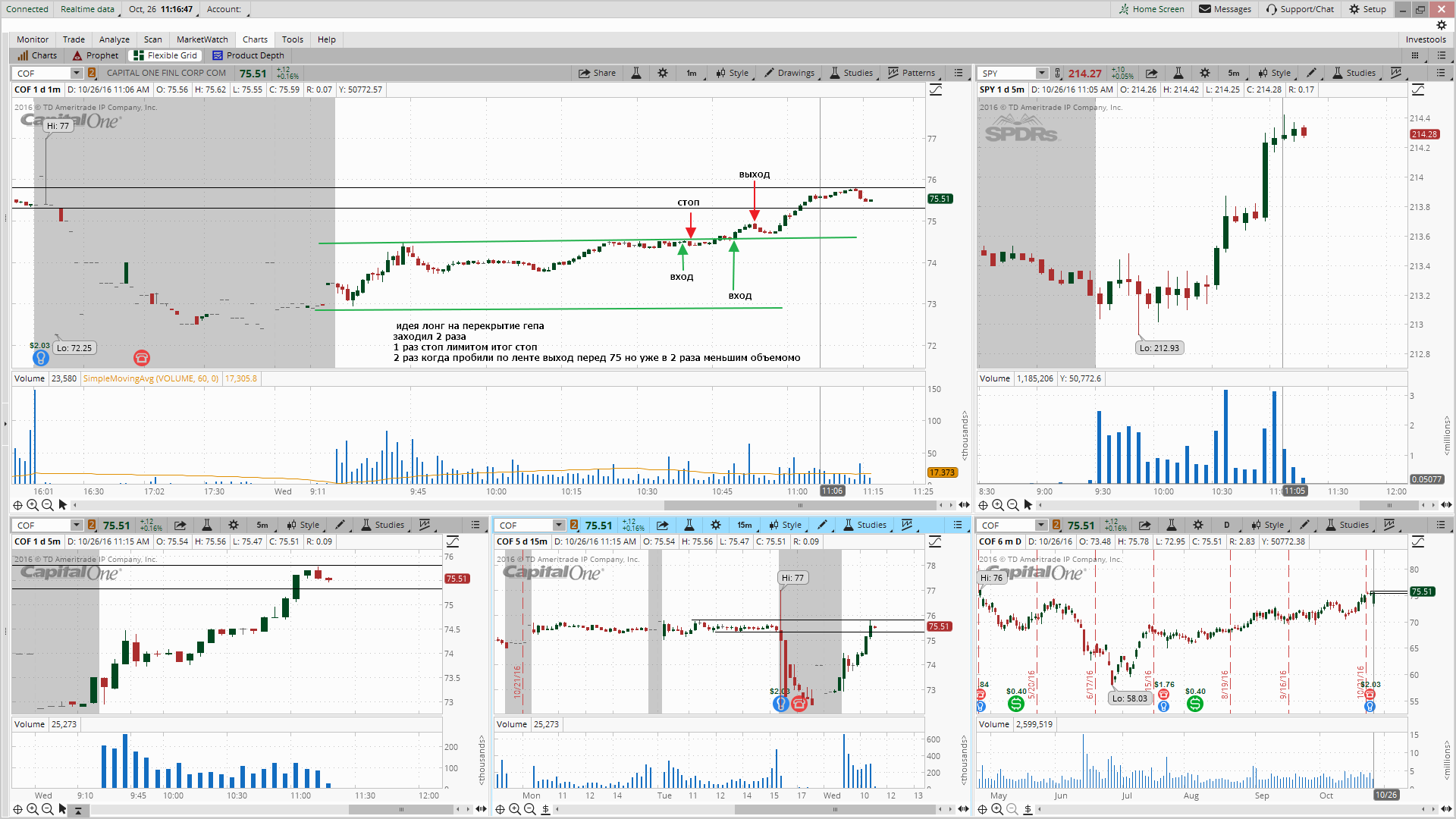Open the grid layout selector icon
The height and width of the screenshot is (819, 1456).
point(1415,55)
